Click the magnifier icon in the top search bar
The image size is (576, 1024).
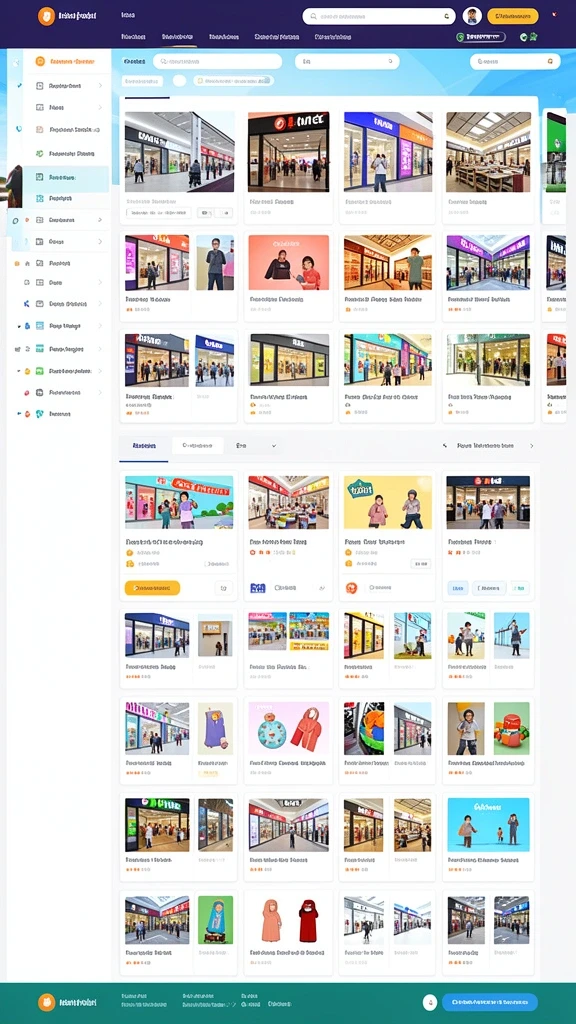313,16
